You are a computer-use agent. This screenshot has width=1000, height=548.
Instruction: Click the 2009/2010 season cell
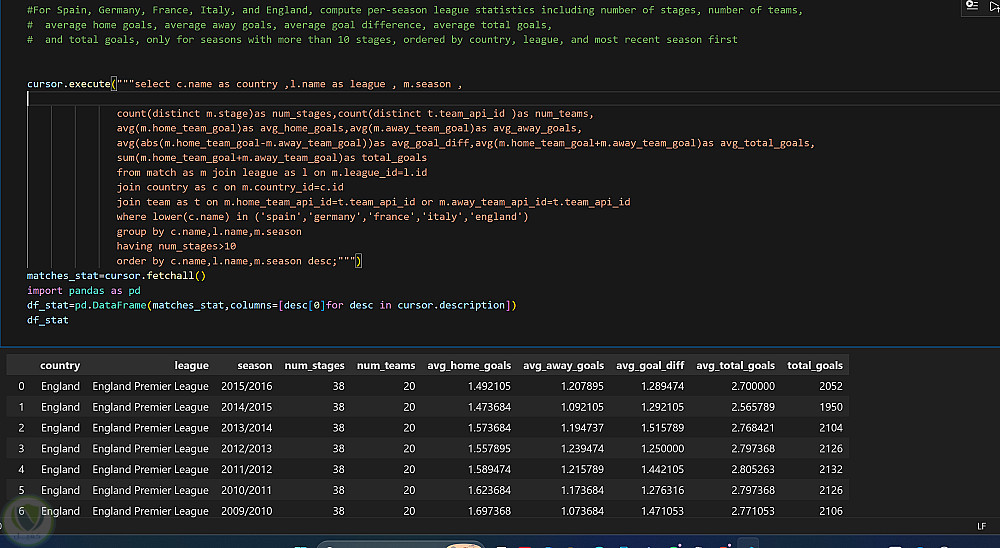[x=246, y=511]
